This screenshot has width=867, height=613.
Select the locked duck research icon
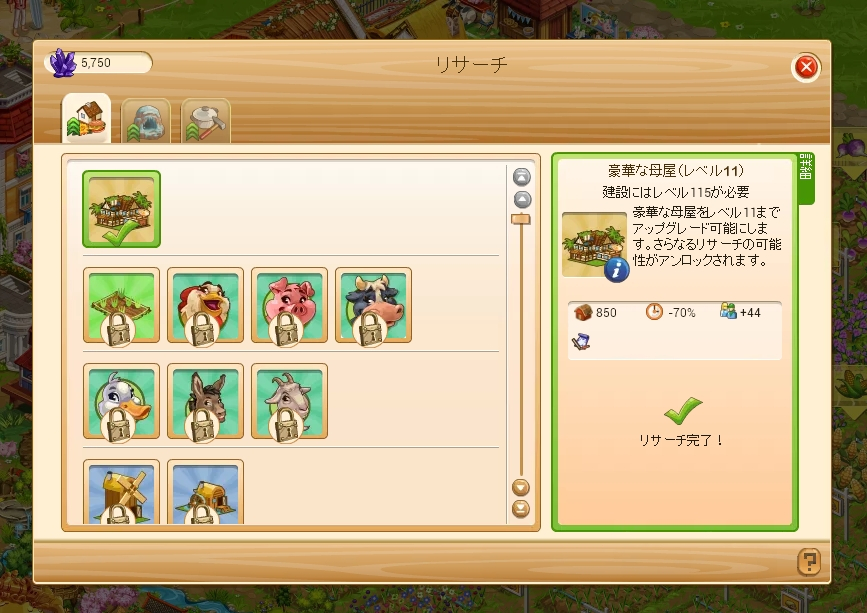pos(122,401)
